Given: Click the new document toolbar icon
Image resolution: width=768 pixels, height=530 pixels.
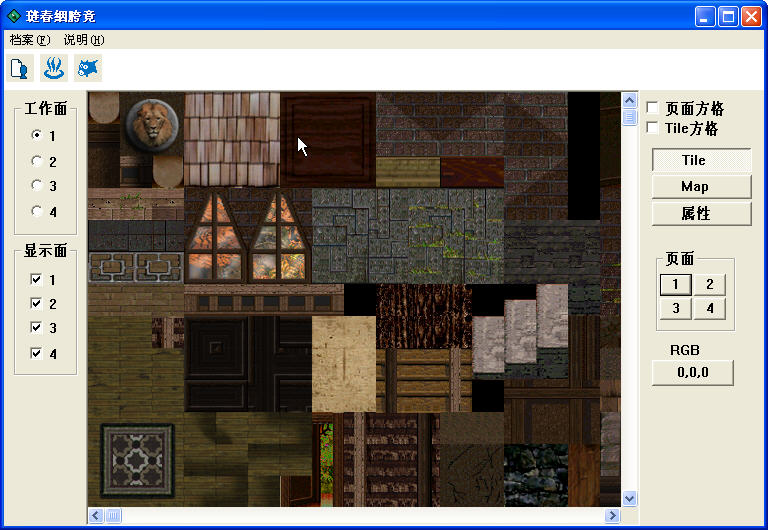Looking at the screenshot, I should 20,68.
